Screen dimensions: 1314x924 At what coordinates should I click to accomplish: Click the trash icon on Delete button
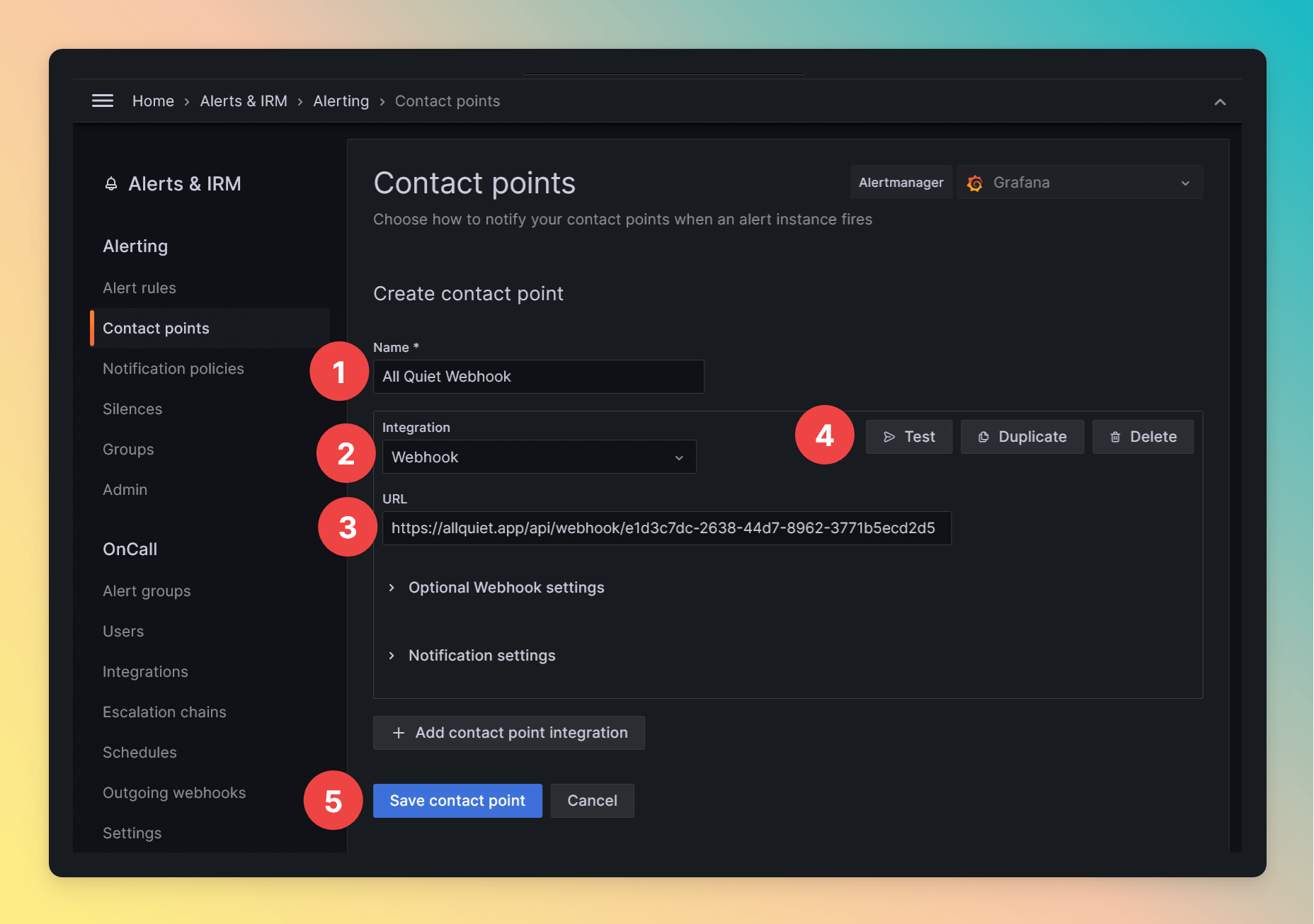(x=1115, y=437)
